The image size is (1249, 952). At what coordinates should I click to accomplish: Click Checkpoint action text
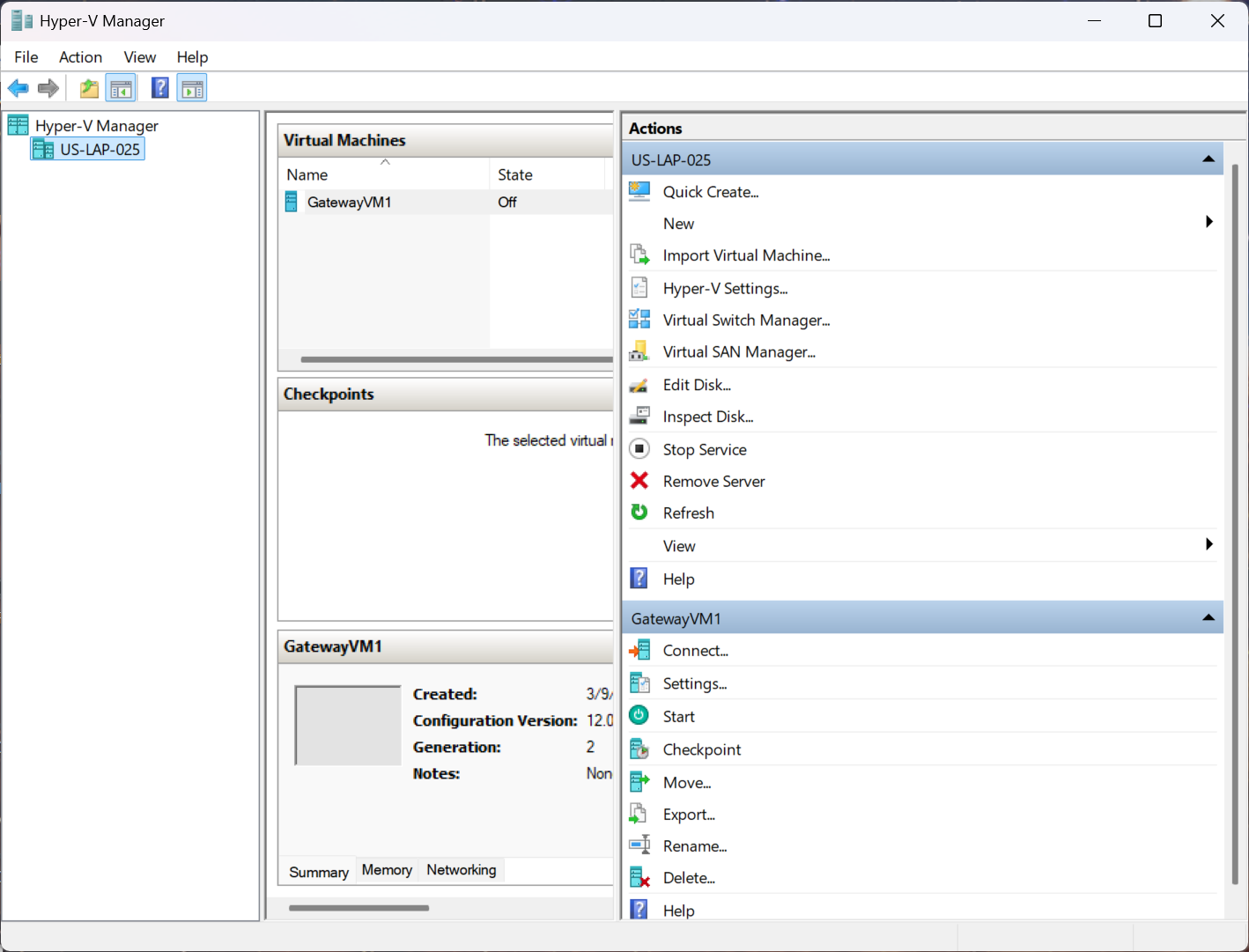point(702,750)
